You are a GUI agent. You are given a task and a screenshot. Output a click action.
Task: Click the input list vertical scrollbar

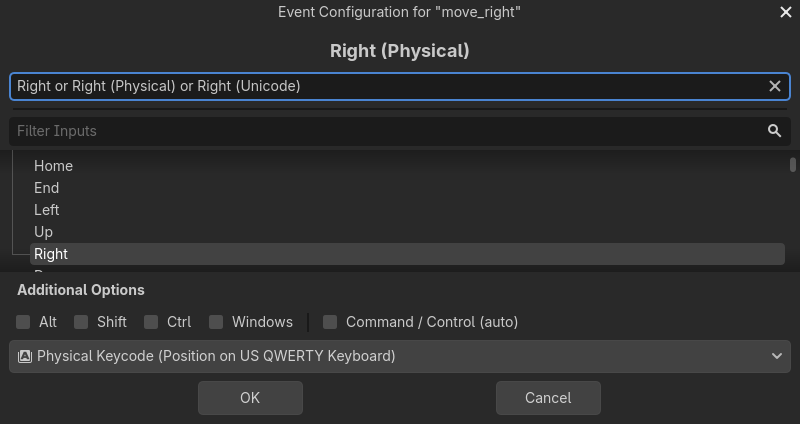click(793, 165)
